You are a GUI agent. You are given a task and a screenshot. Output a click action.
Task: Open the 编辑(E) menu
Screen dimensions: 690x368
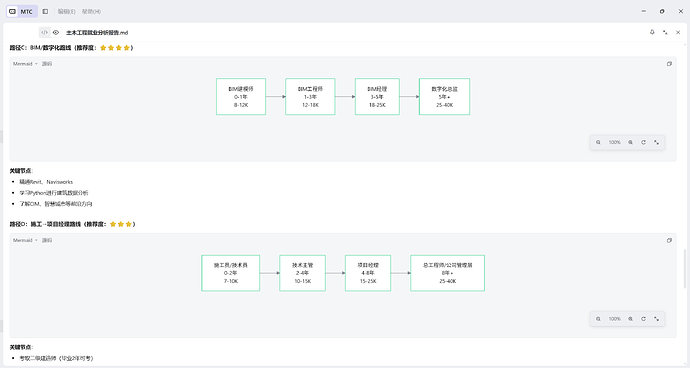click(x=66, y=11)
